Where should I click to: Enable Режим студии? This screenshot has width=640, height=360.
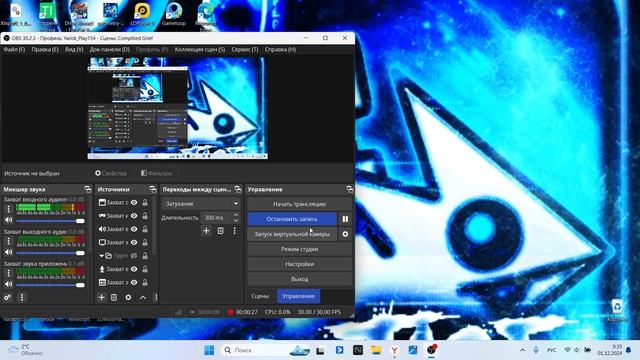tap(300, 249)
